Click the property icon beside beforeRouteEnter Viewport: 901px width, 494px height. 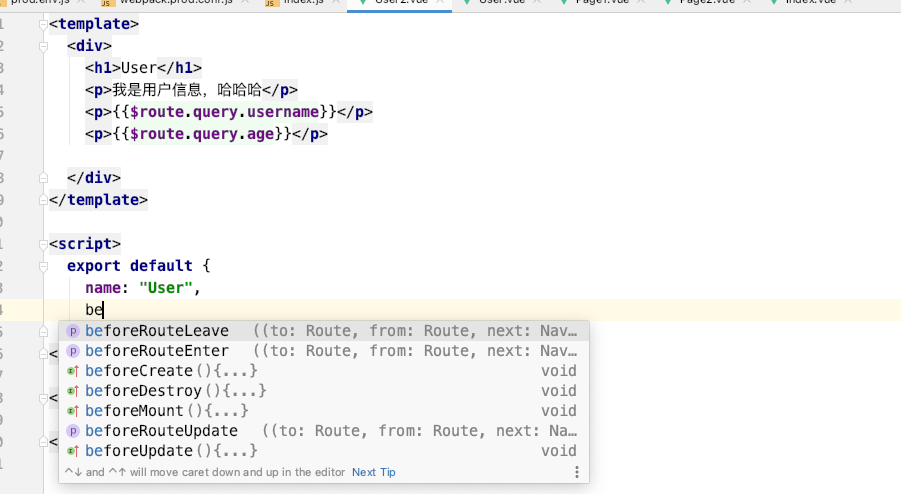73,351
